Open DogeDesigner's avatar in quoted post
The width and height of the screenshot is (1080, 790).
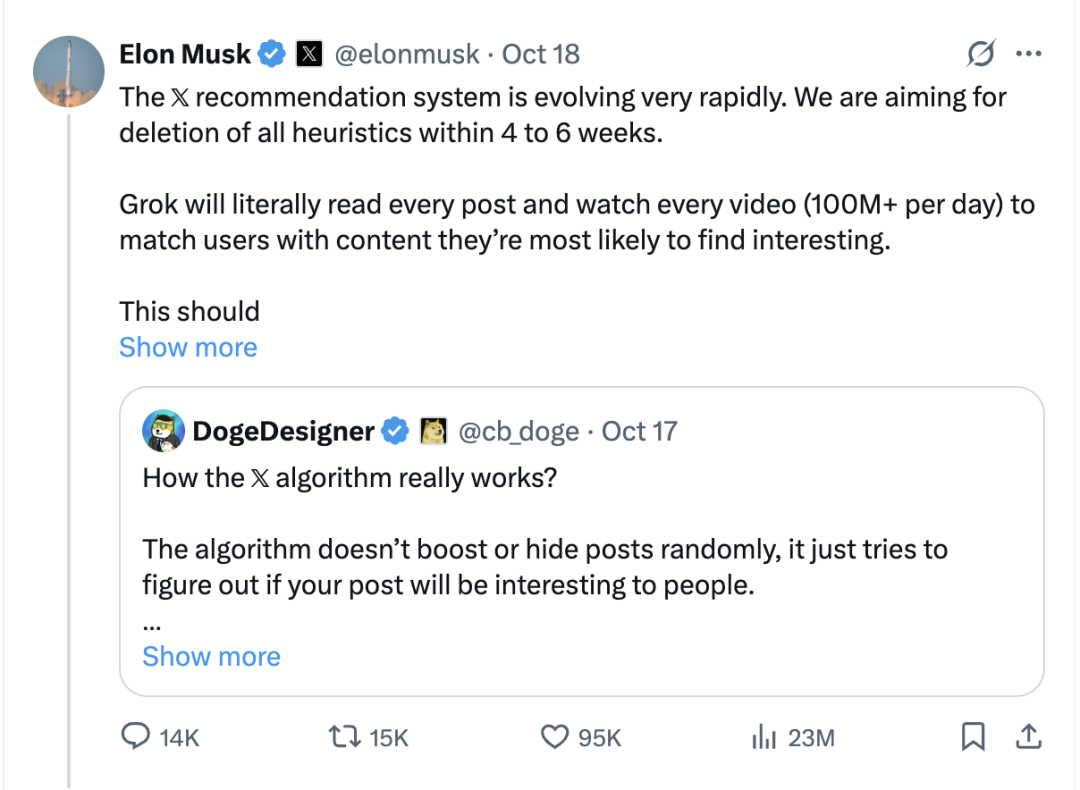(163, 431)
